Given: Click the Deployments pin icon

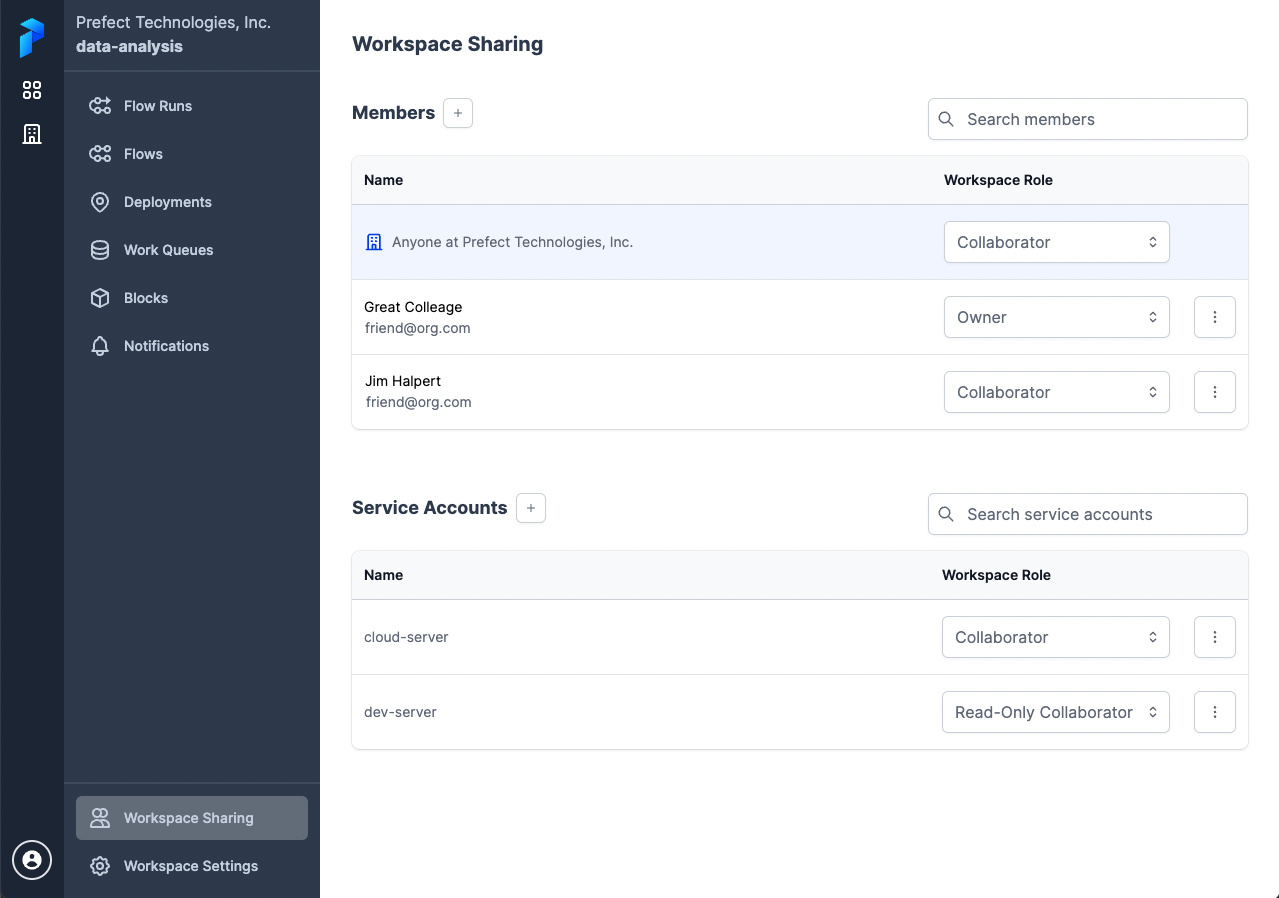Looking at the screenshot, I should [x=100, y=202].
